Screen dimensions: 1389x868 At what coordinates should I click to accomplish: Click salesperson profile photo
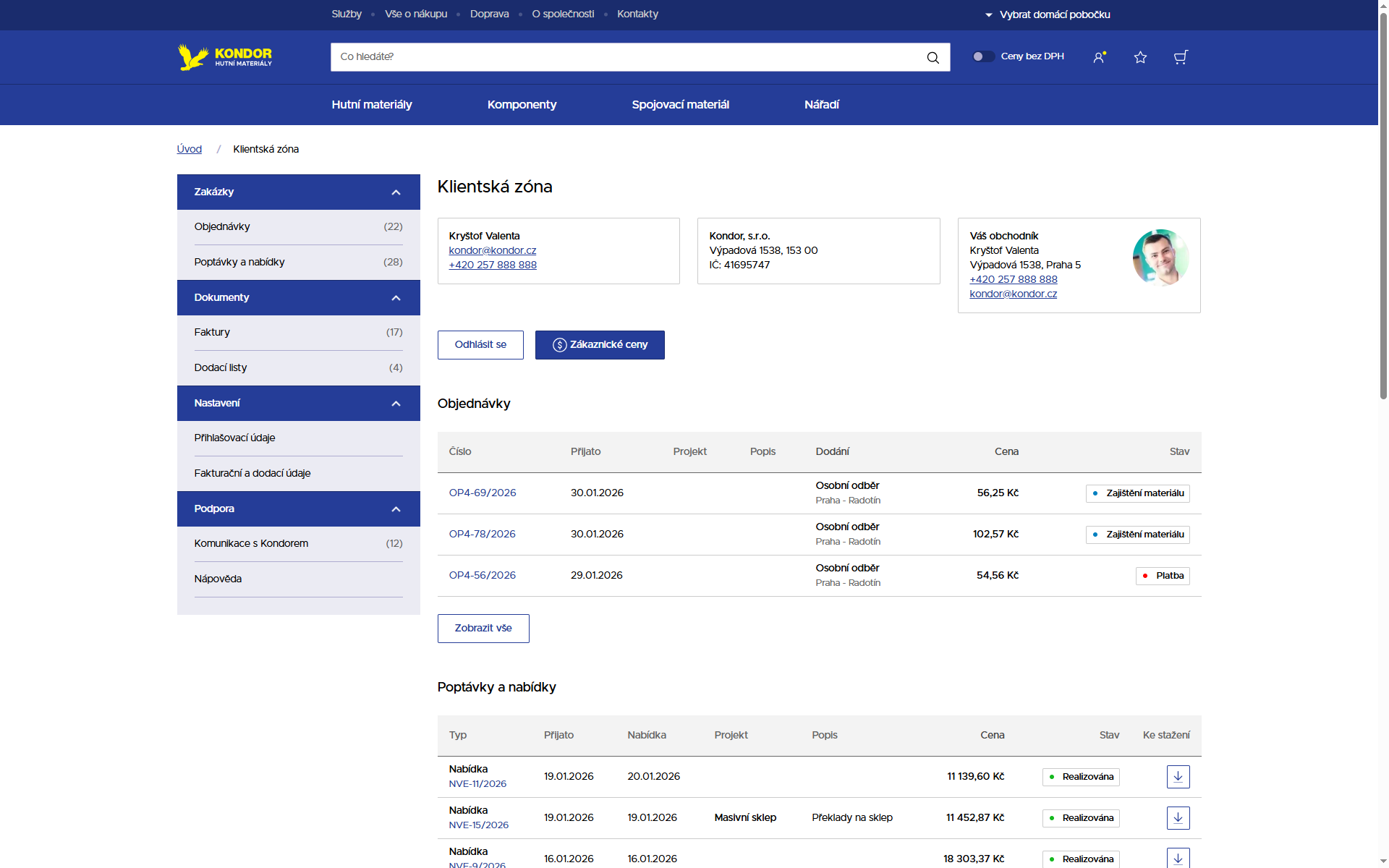point(1160,258)
